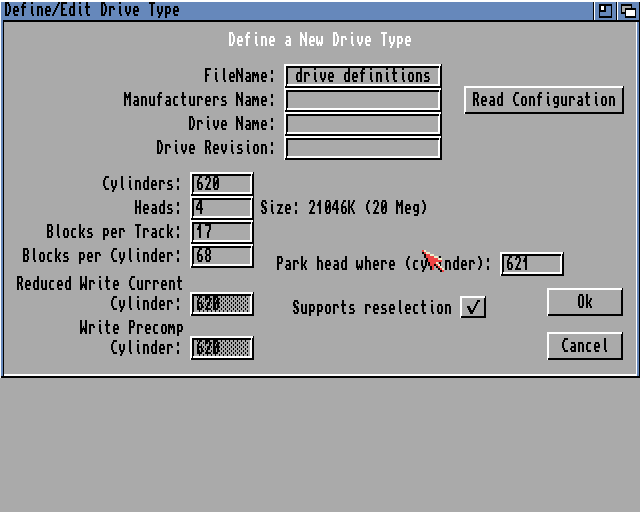
Task: Edit the Blocks per Track field
Action: [222, 232]
